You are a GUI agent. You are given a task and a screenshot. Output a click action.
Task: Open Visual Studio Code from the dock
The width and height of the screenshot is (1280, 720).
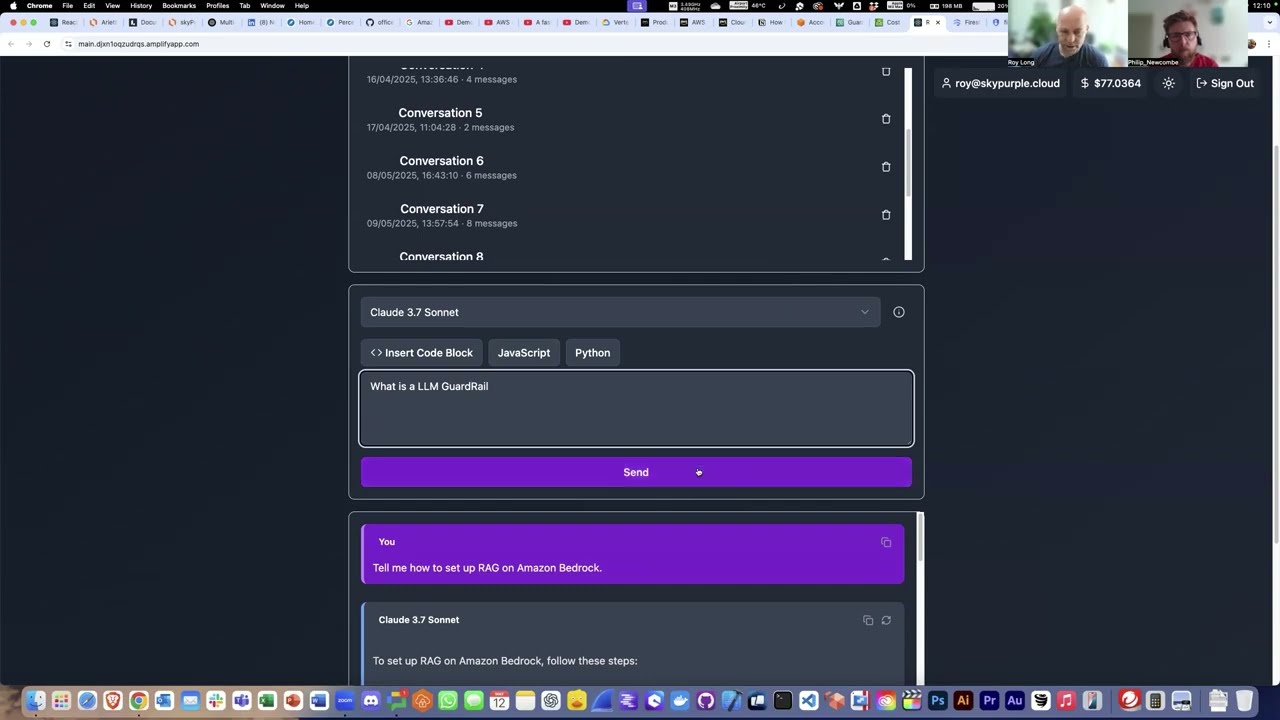click(x=809, y=701)
